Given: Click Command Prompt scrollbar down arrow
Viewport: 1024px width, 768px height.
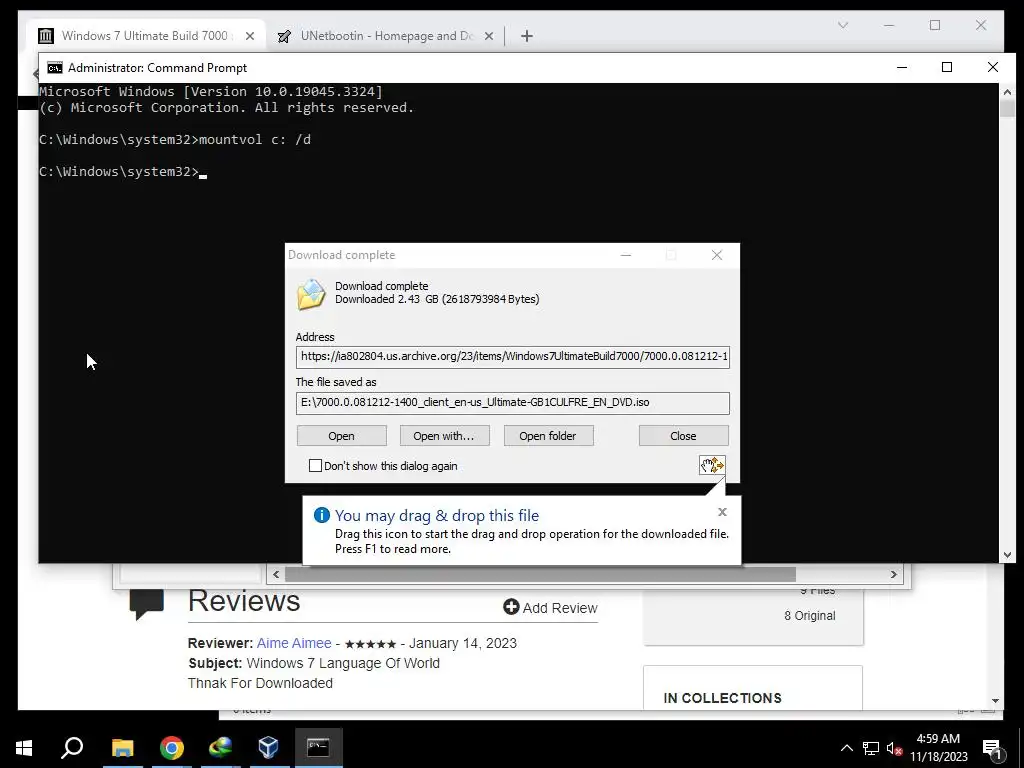Looking at the screenshot, I should pyautogui.click(x=1007, y=555).
